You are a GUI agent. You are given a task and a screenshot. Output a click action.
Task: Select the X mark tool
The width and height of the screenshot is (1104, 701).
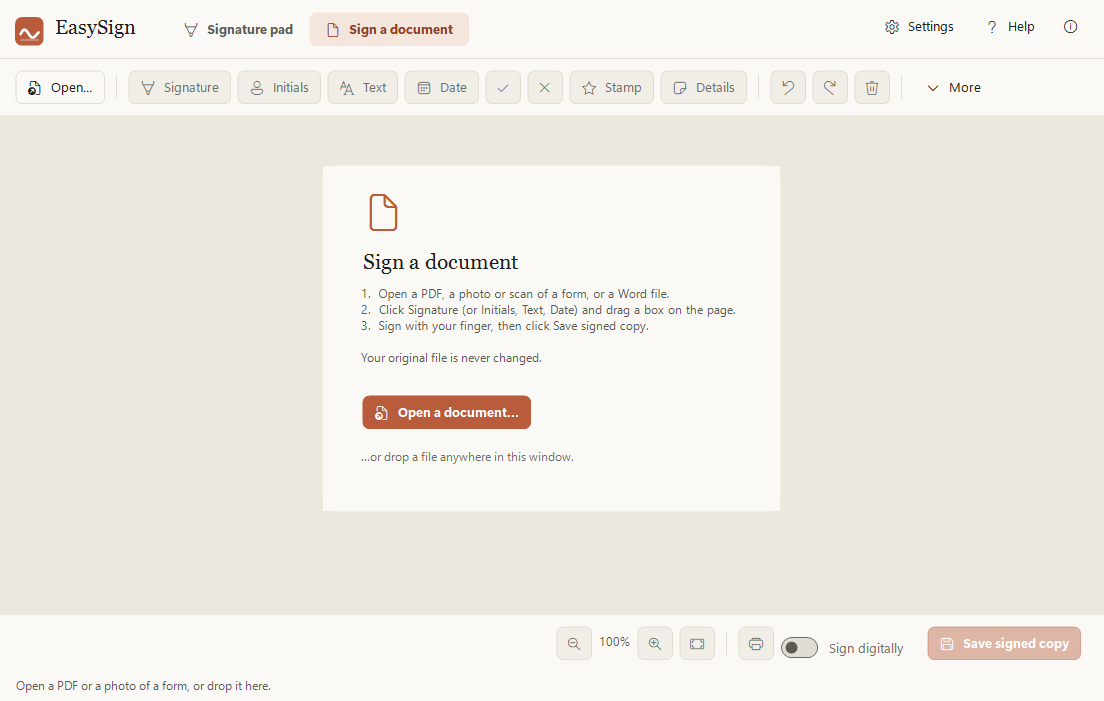click(x=545, y=87)
